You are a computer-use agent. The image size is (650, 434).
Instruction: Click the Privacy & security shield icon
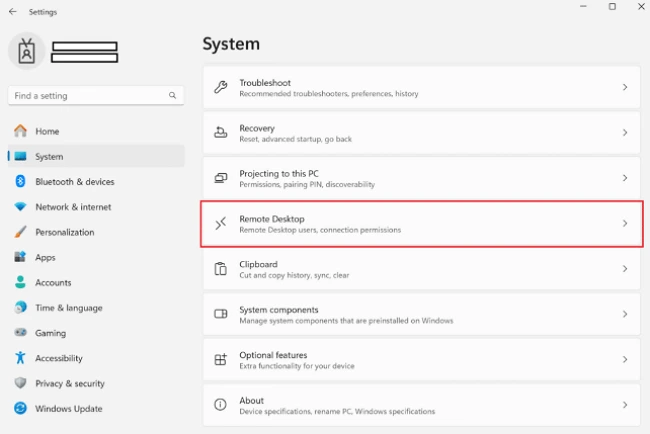[20, 383]
